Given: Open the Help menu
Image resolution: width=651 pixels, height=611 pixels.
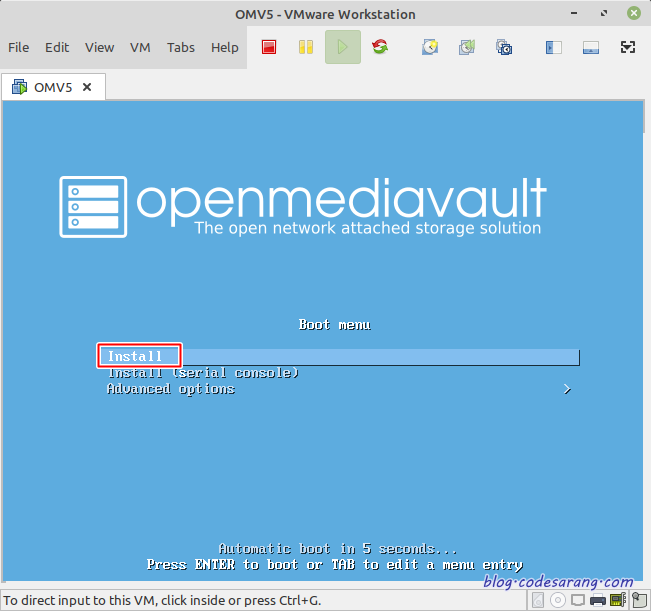Looking at the screenshot, I should pos(225,47).
